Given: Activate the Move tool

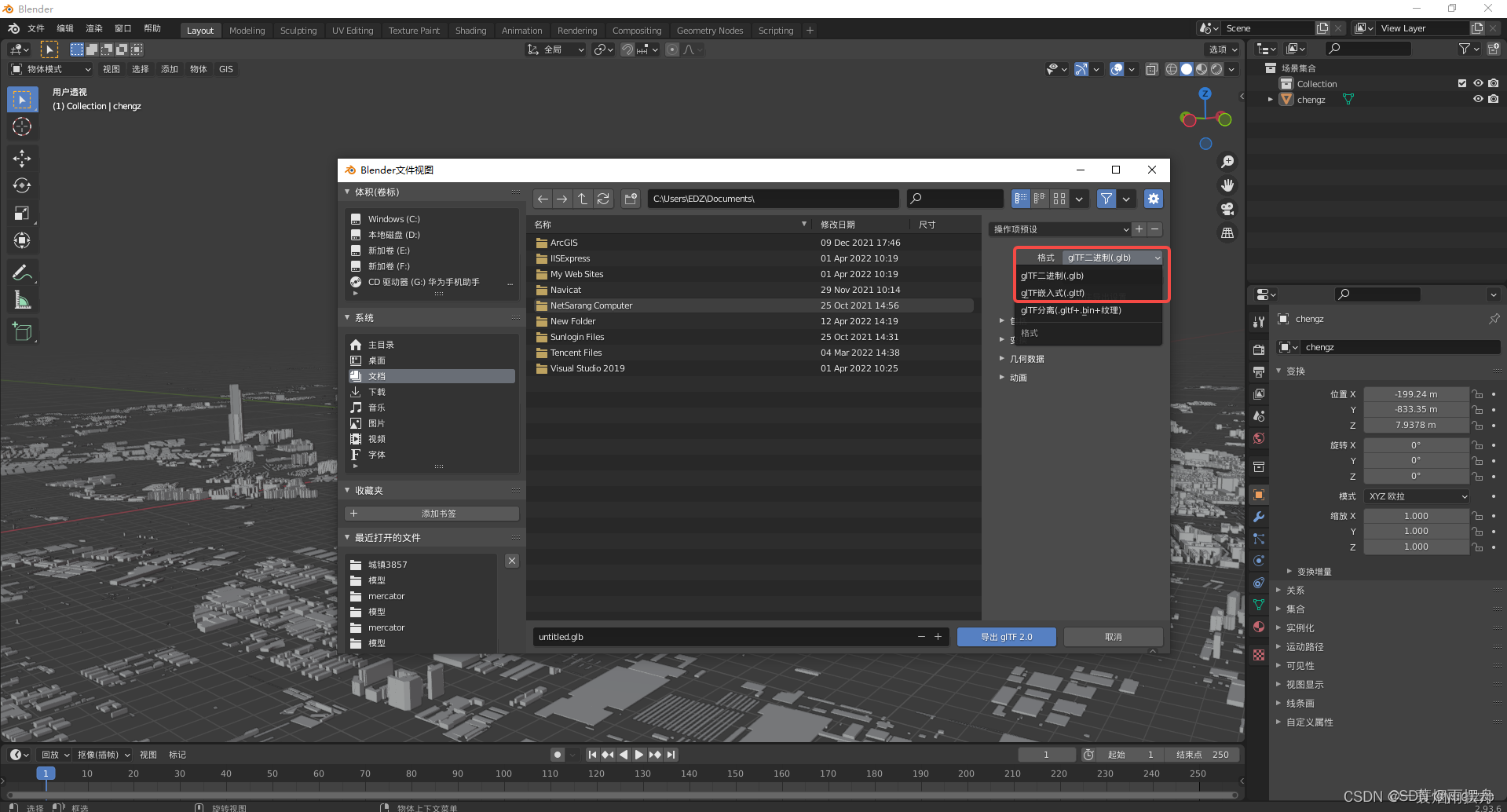Looking at the screenshot, I should click(22, 158).
